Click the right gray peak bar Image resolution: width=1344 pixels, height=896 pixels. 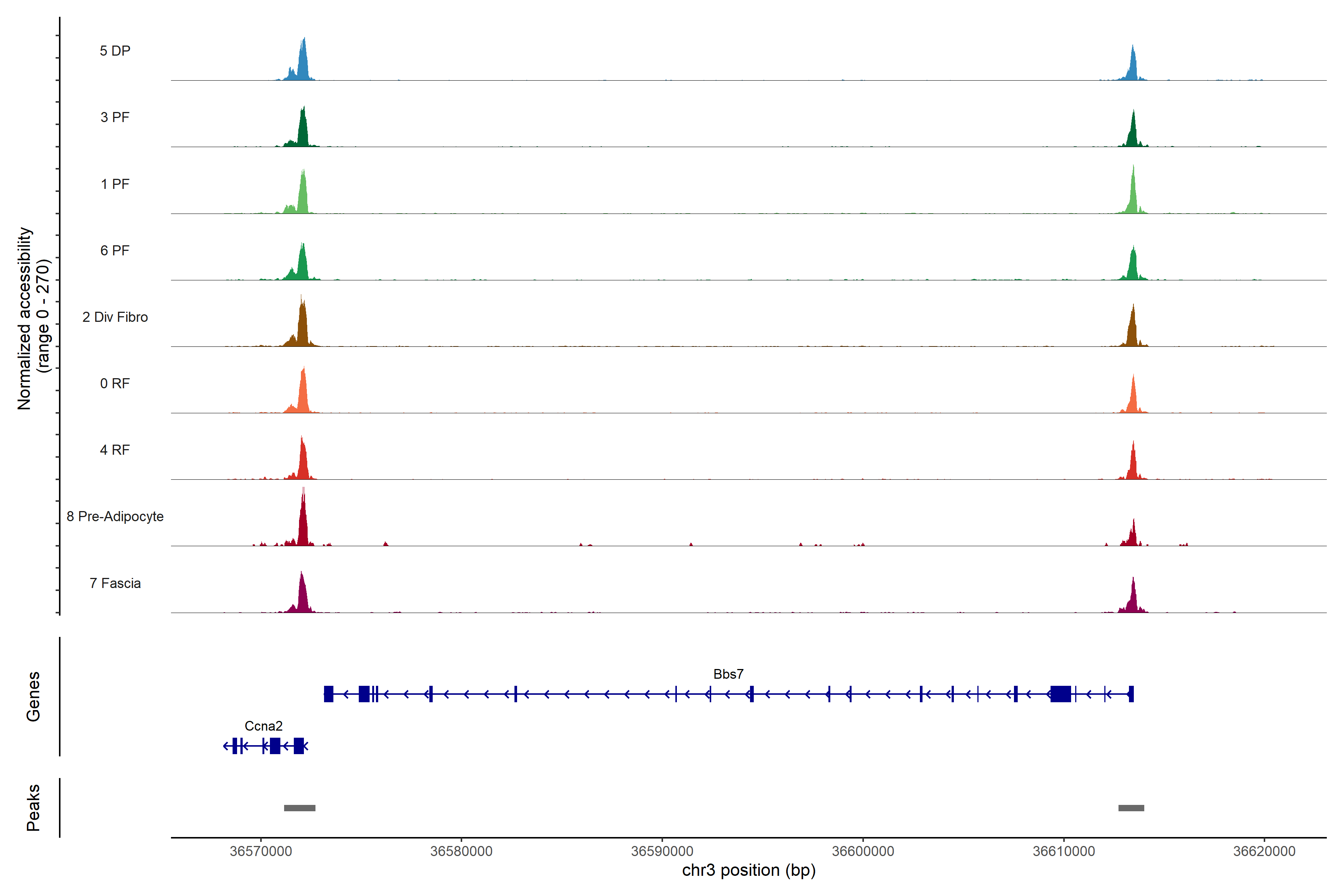[x=1131, y=808]
